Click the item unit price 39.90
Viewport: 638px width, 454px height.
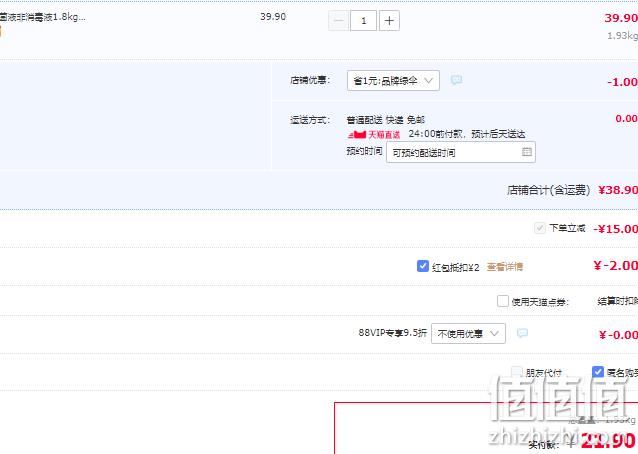pyautogui.click(x=273, y=17)
